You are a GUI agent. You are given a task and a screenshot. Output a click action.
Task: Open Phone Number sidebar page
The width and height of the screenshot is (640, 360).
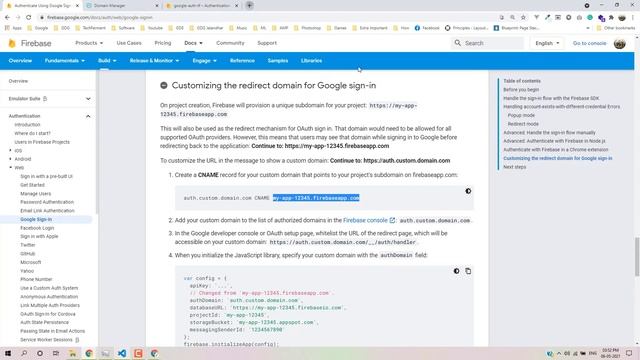pyautogui.click(x=36, y=279)
